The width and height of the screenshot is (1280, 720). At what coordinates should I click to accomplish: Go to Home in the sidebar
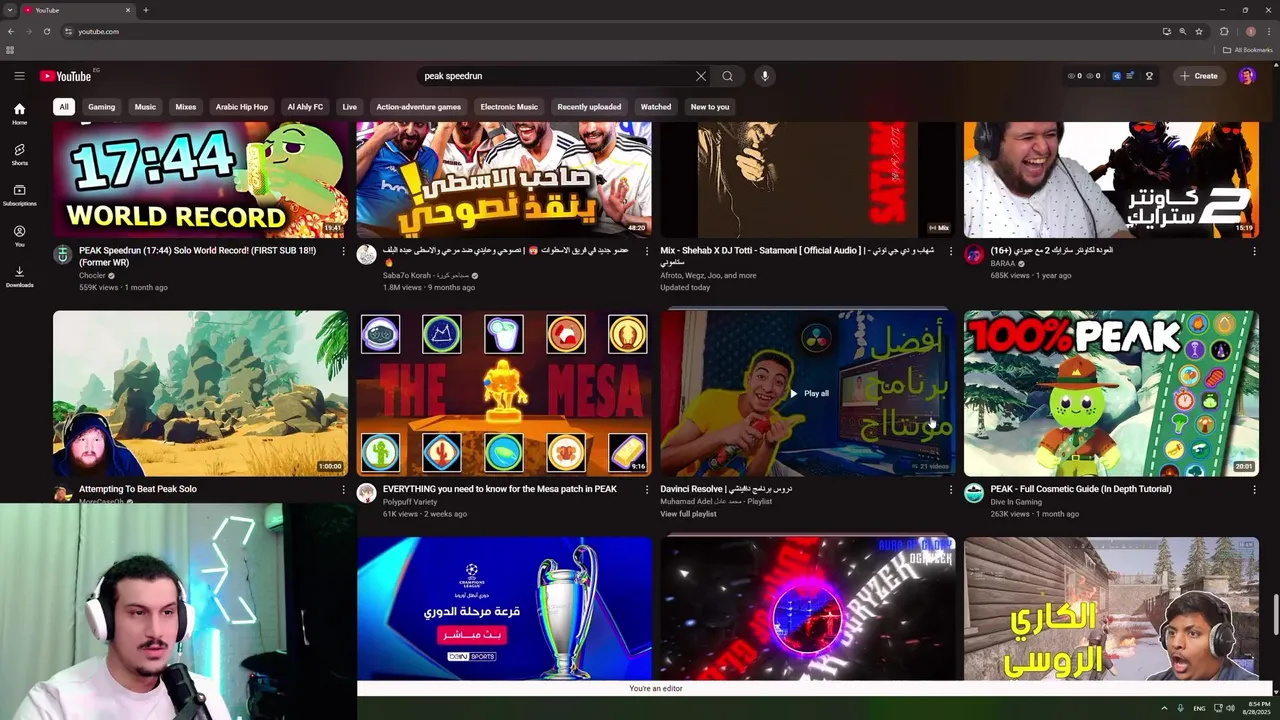pyautogui.click(x=19, y=114)
